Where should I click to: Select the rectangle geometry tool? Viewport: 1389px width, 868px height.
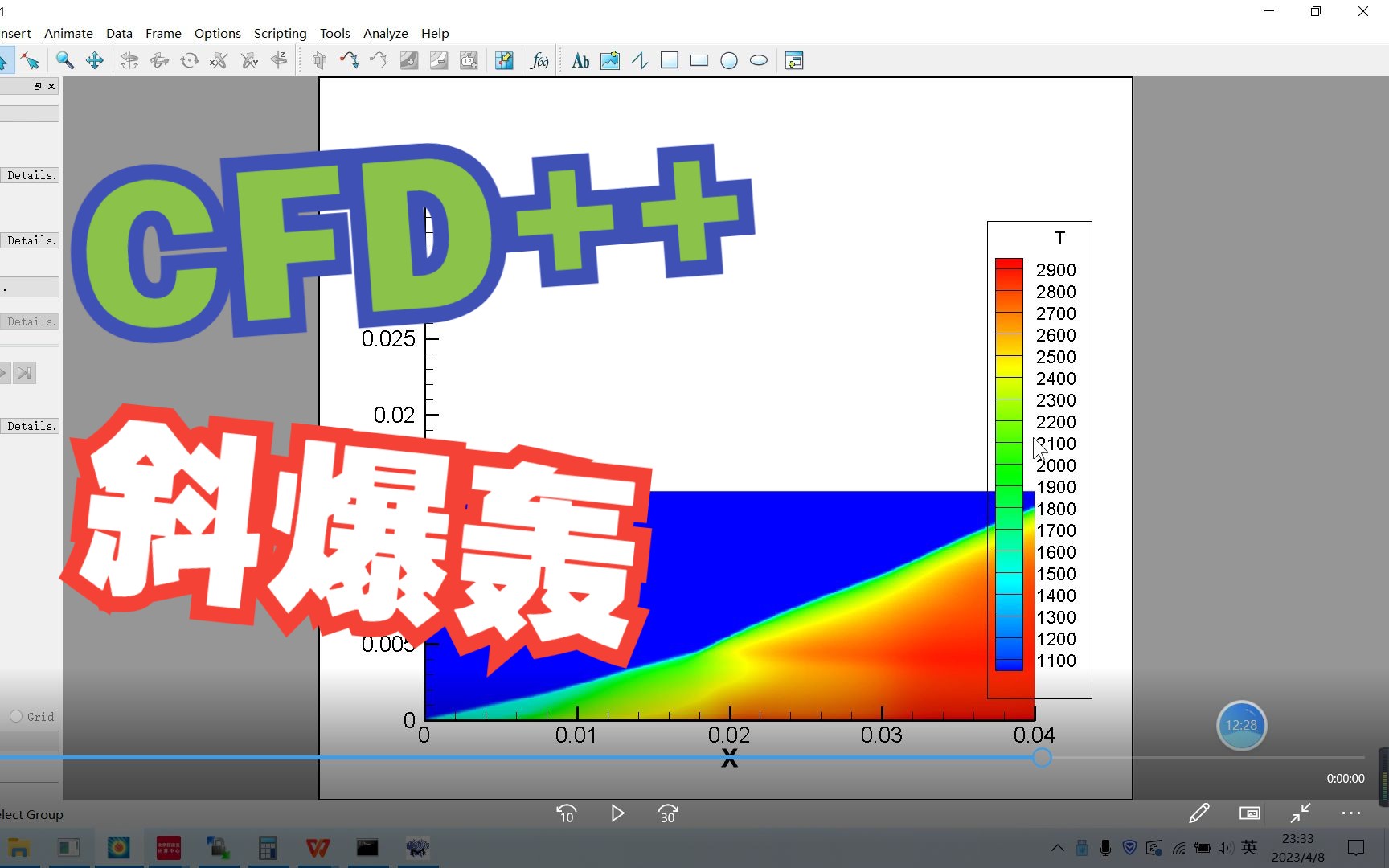699,60
